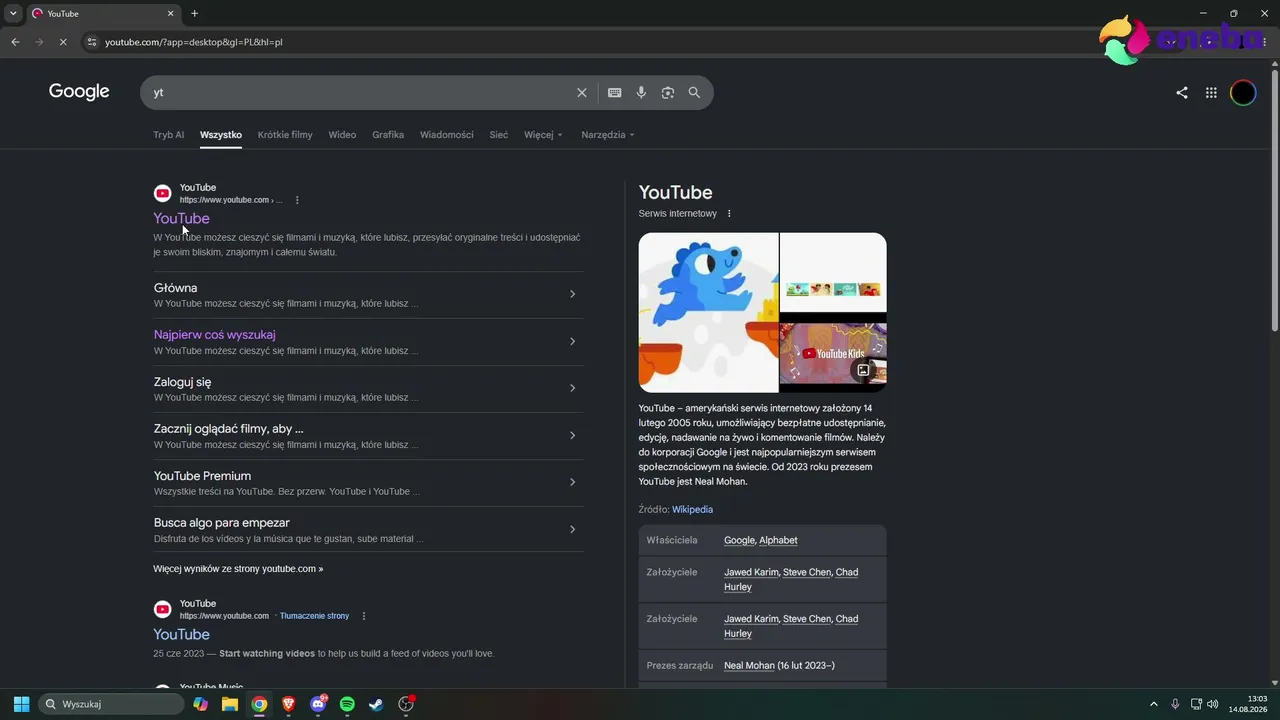Switch to the 'Sieć' results tab
Image resolution: width=1280 pixels, height=720 pixels.
coord(499,135)
